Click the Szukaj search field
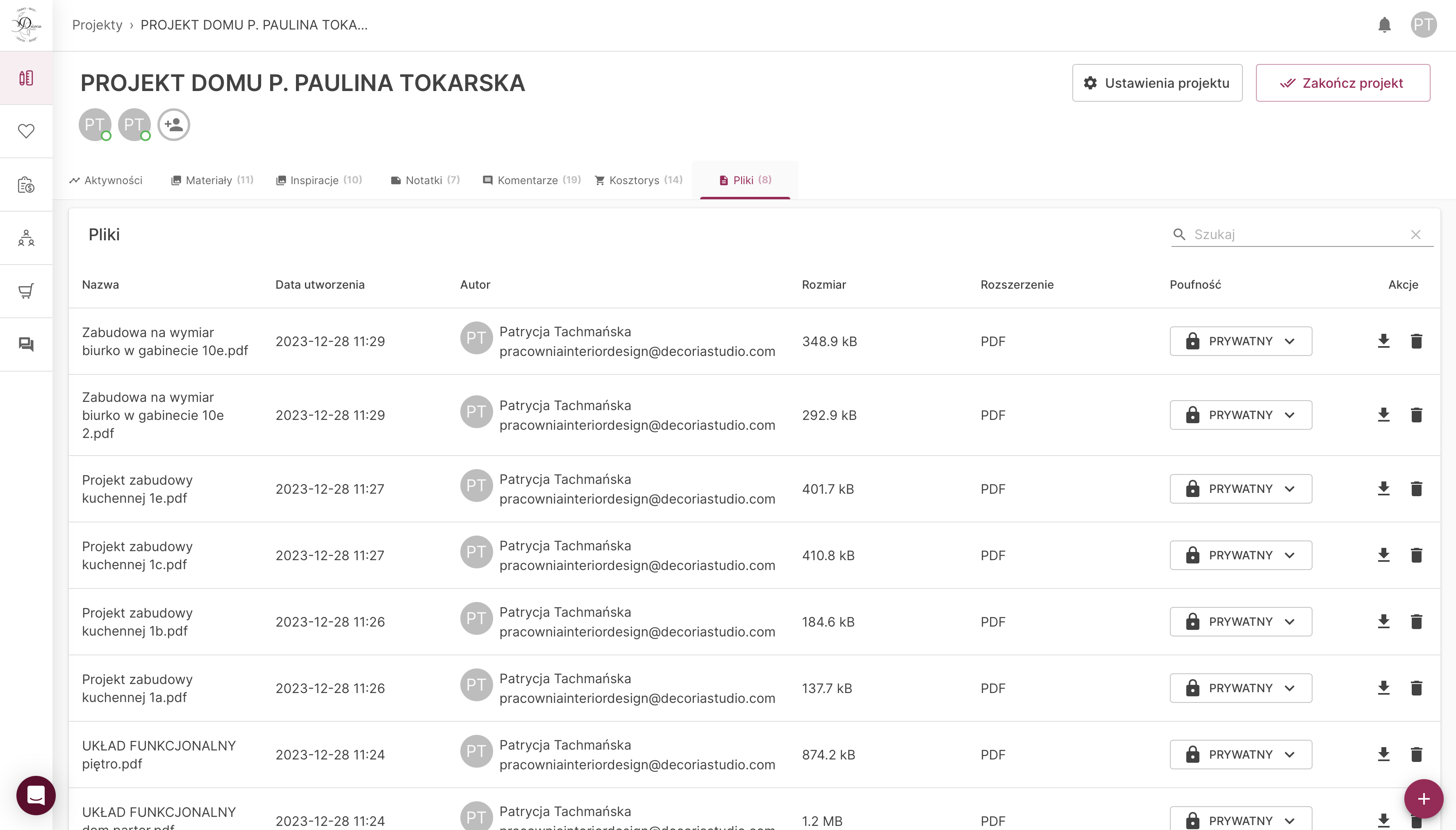1456x830 pixels. [1299, 234]
